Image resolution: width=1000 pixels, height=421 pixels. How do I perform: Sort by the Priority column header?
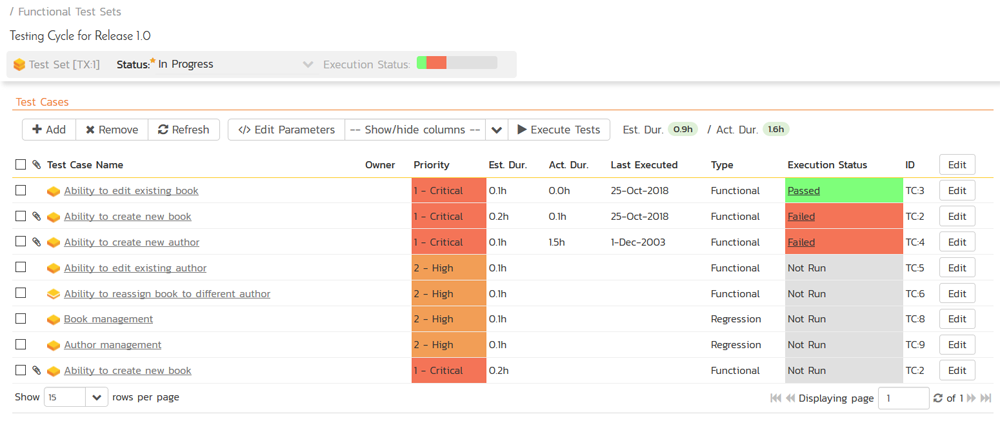coord(431,165)
